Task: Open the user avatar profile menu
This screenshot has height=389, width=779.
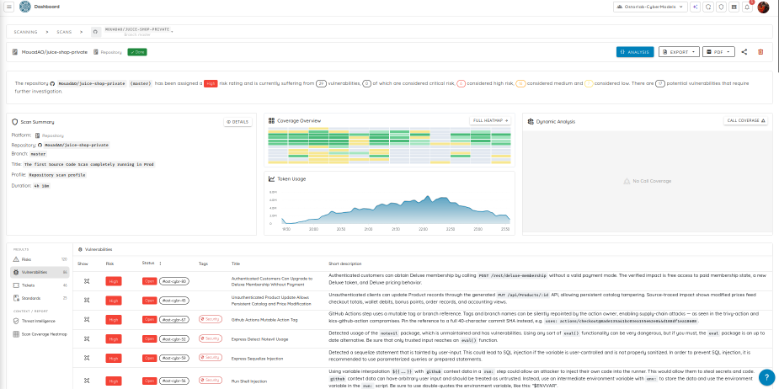Action: coord(763,7)
